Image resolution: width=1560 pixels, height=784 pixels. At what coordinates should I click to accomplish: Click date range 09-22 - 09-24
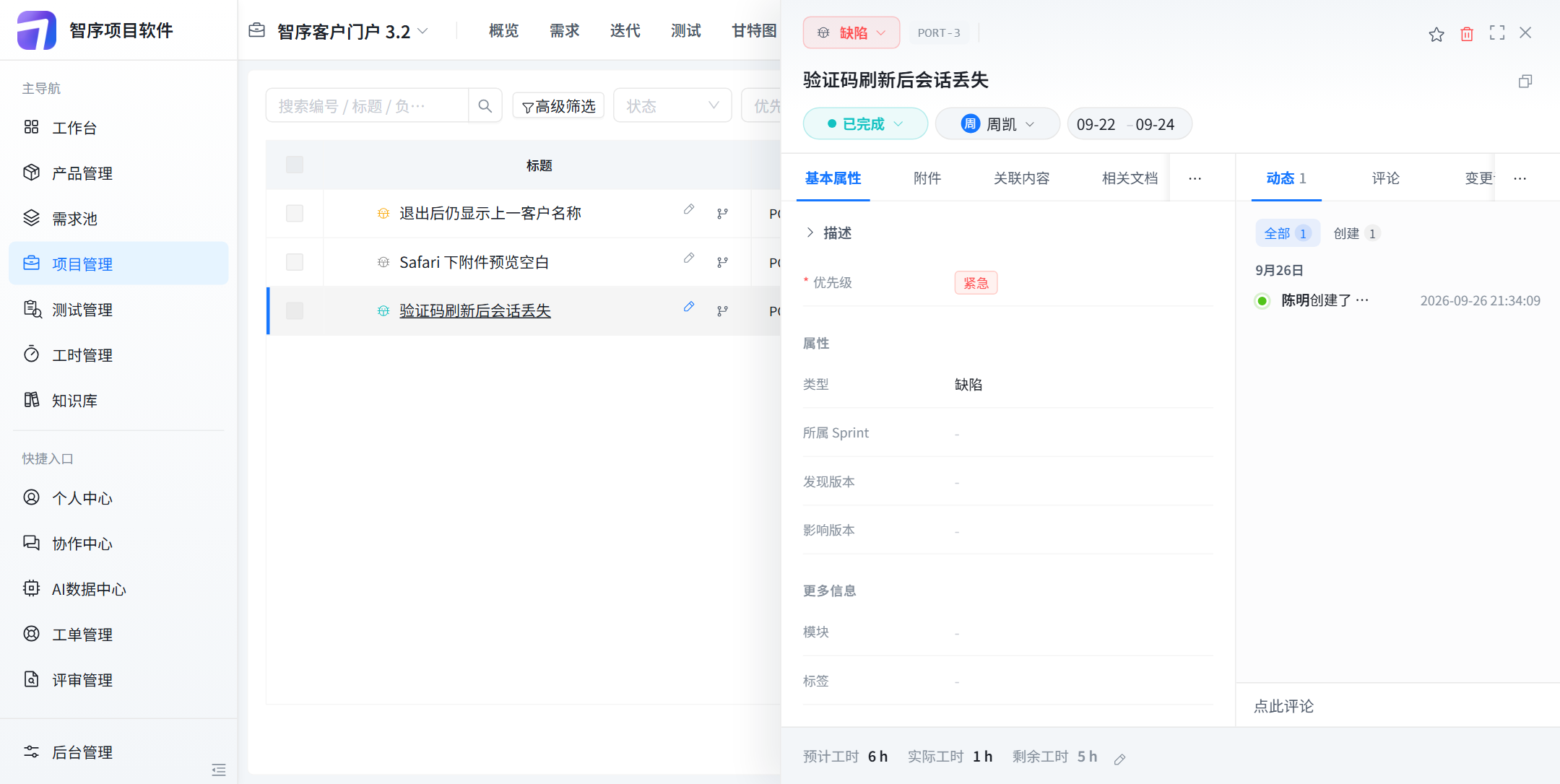click(x=1129, y=124)
